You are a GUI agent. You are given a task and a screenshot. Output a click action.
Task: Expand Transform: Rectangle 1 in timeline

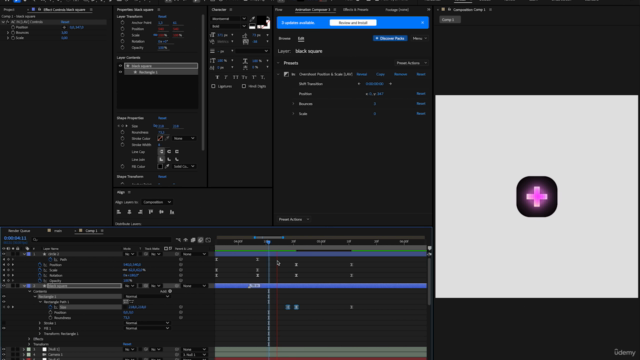point(40,333)
